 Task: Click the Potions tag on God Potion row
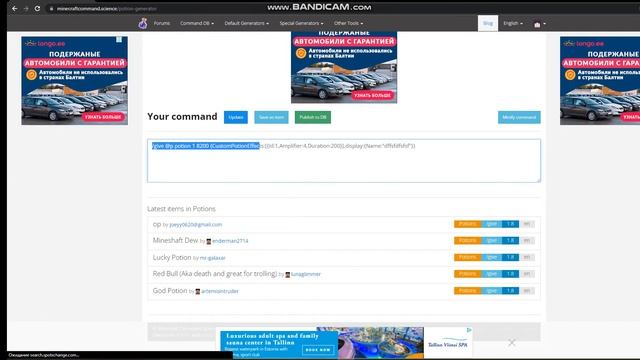pos(468,291)
